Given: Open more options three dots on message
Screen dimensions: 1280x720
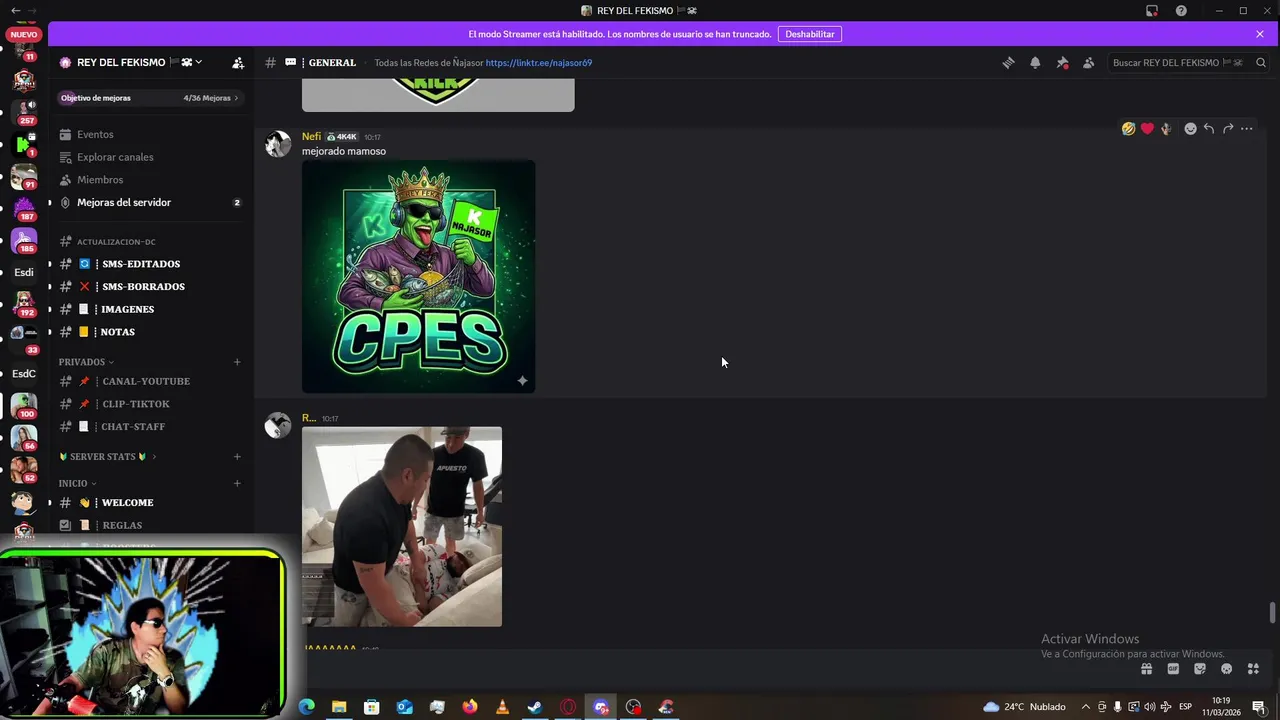Looking at the screenshot, I should [1247, 128].
